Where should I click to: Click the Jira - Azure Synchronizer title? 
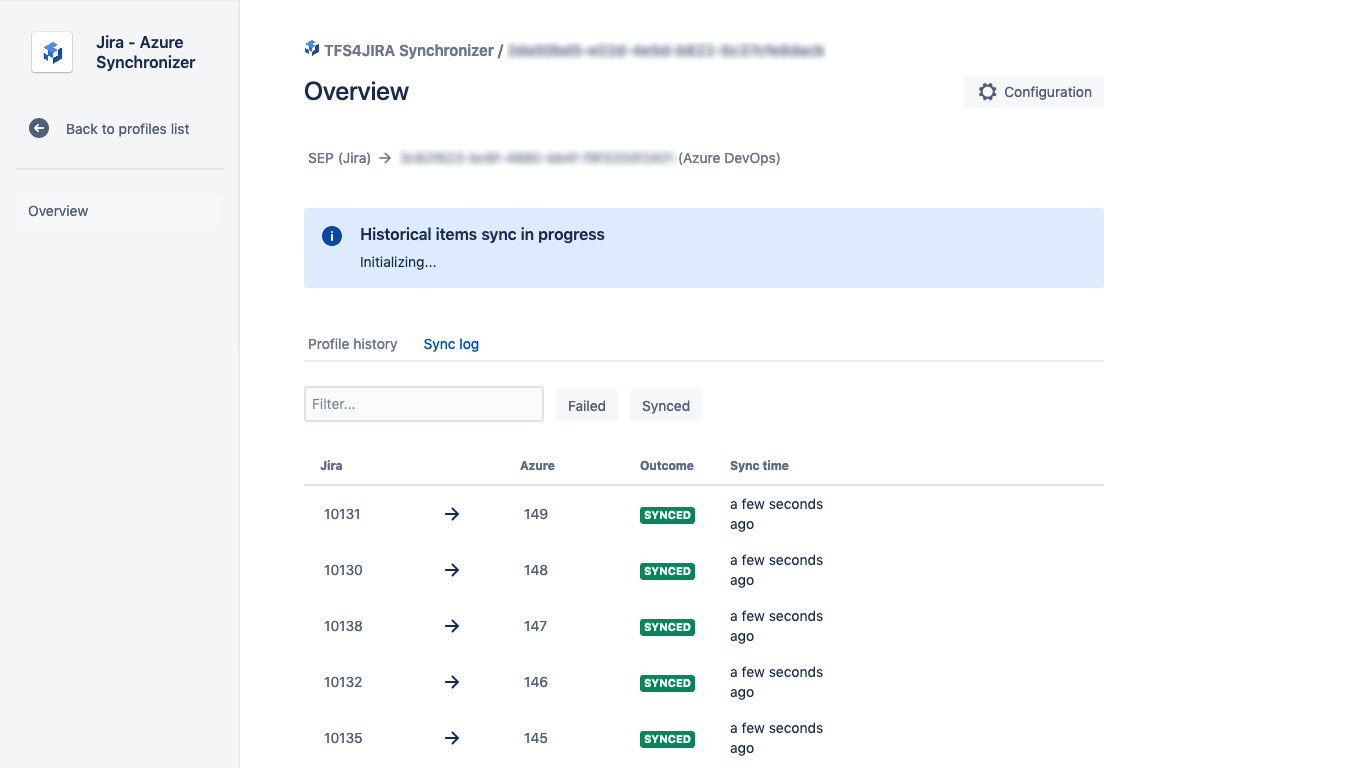(x=146, y=52)
